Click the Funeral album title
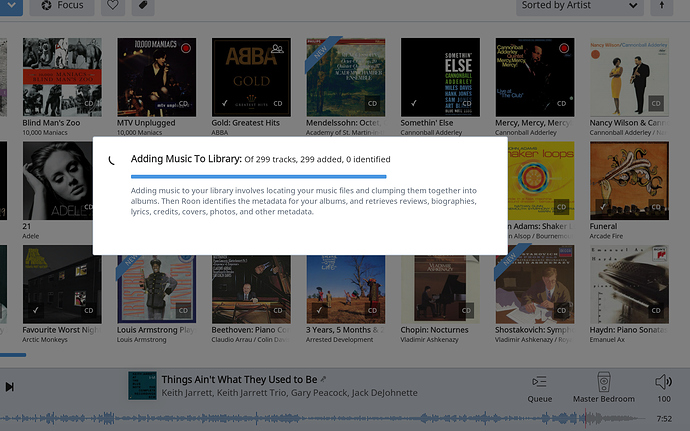This screenshot has height=431, width=690. coord(603,226)
